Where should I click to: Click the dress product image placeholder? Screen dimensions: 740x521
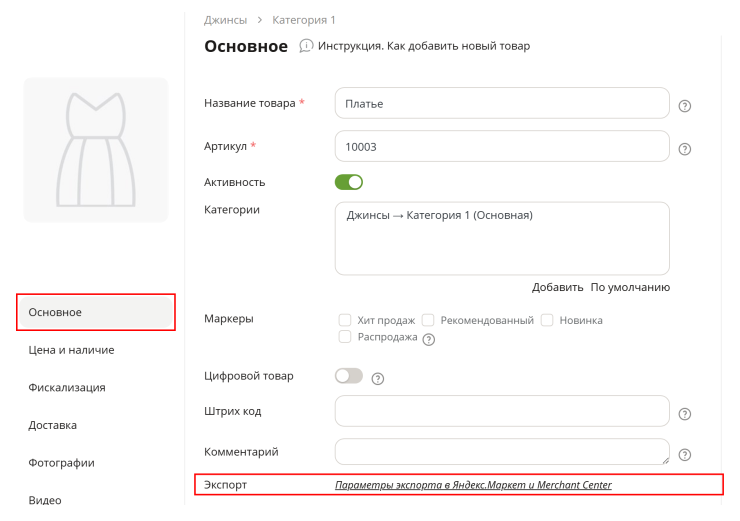click(x=96, y=150)
